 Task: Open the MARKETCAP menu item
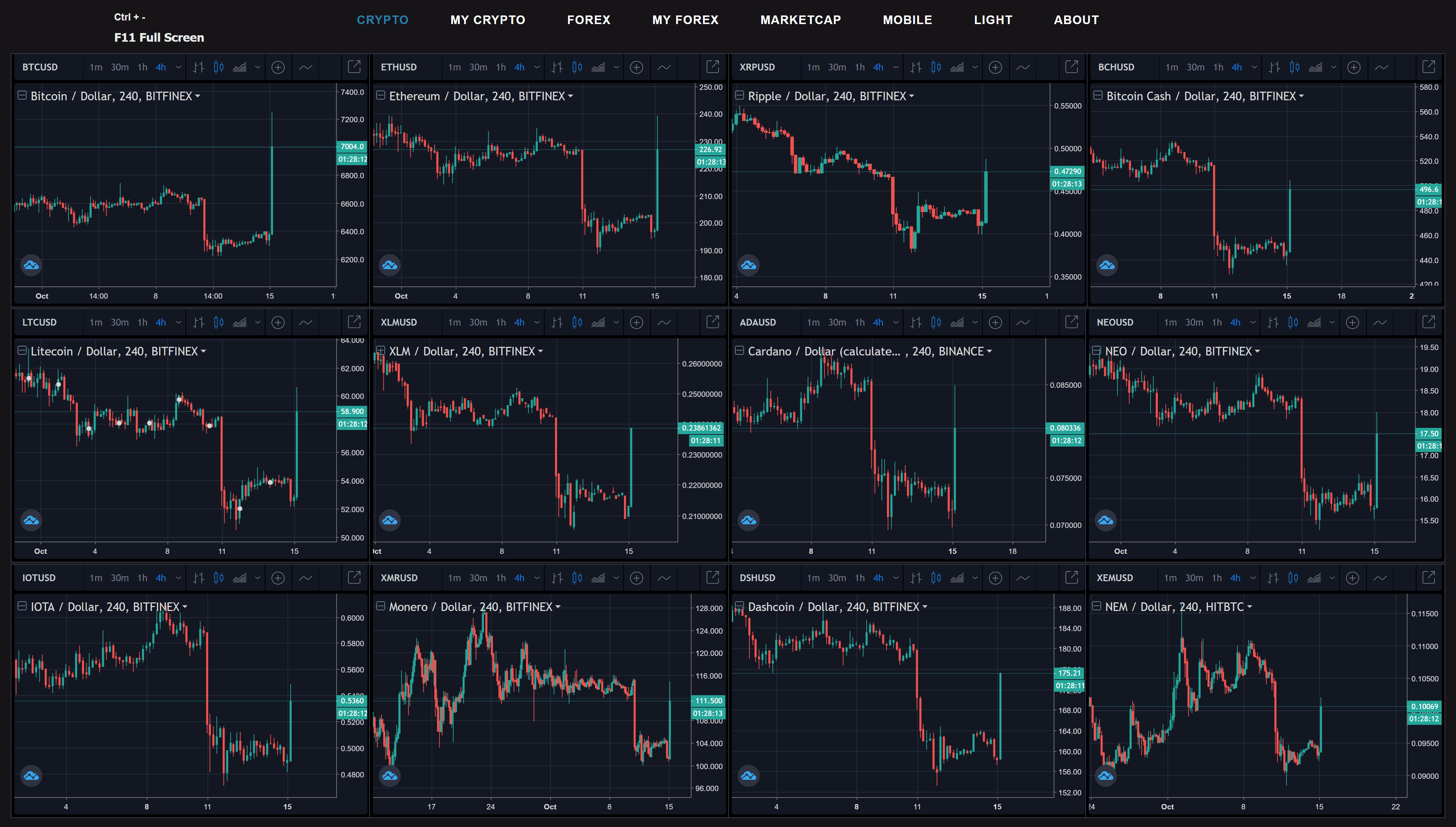tap(800, 20)
